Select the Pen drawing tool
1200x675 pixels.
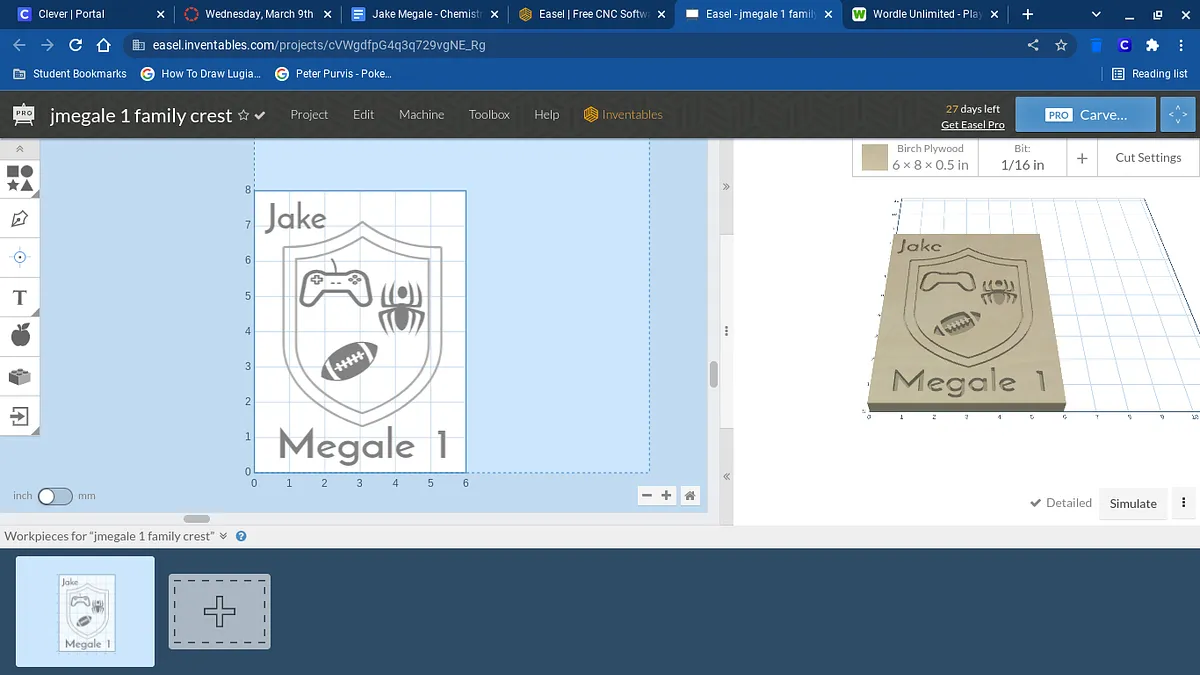pyautogui.click(x=20, y=218)
